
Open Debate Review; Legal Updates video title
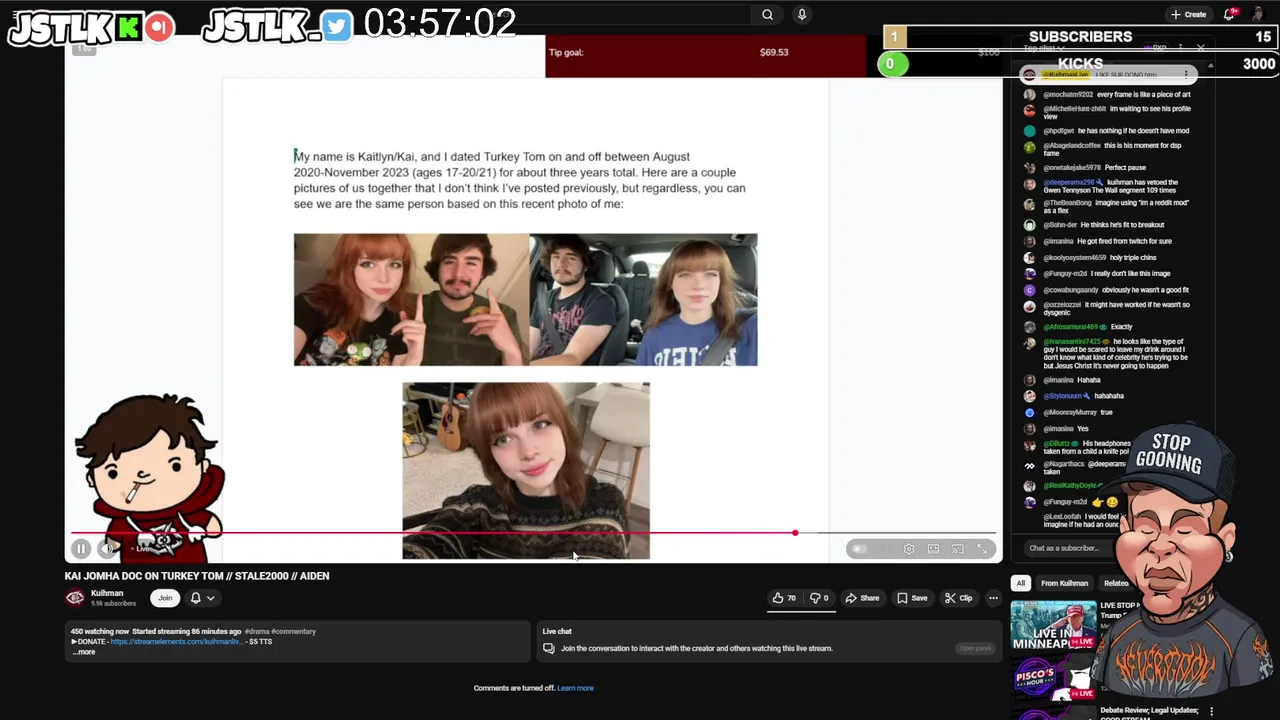[x=1147, y=713]
